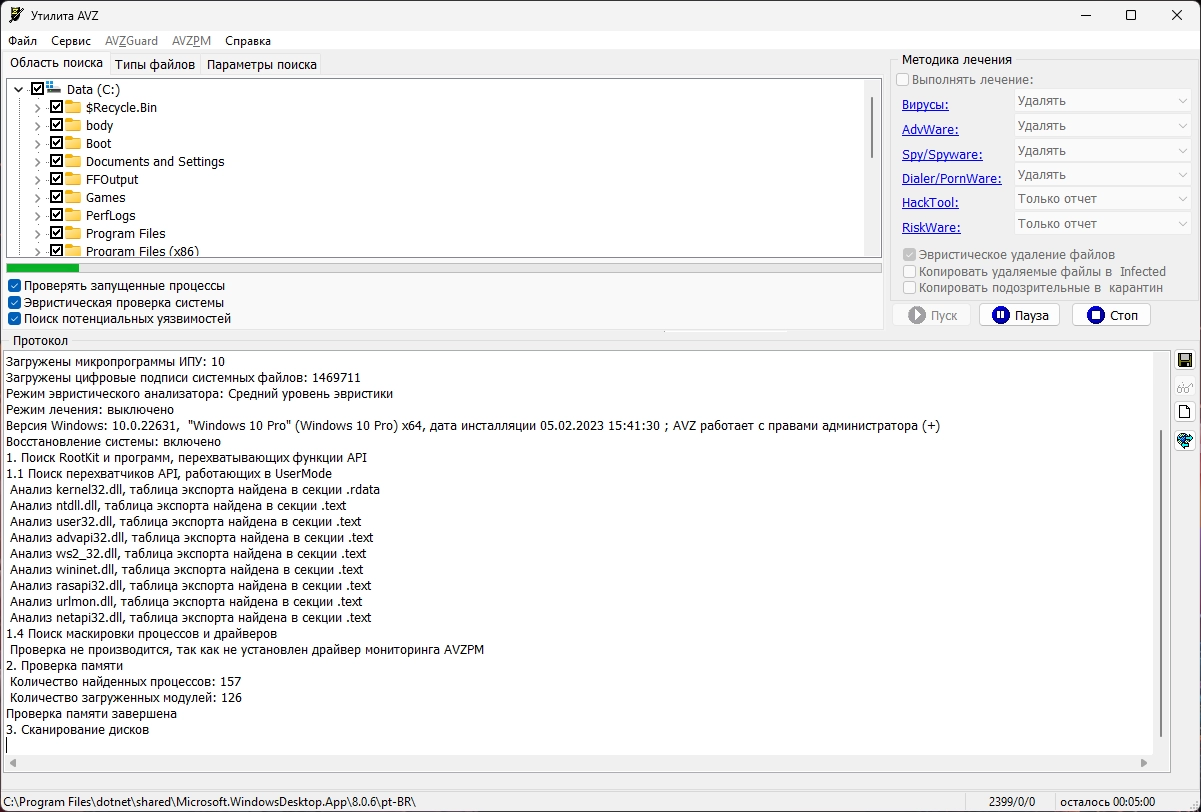Click the globe shield icon beside protocol
Viewport: 1201px width, 812px height.
pyautogui.click(x=1185, y=440)
